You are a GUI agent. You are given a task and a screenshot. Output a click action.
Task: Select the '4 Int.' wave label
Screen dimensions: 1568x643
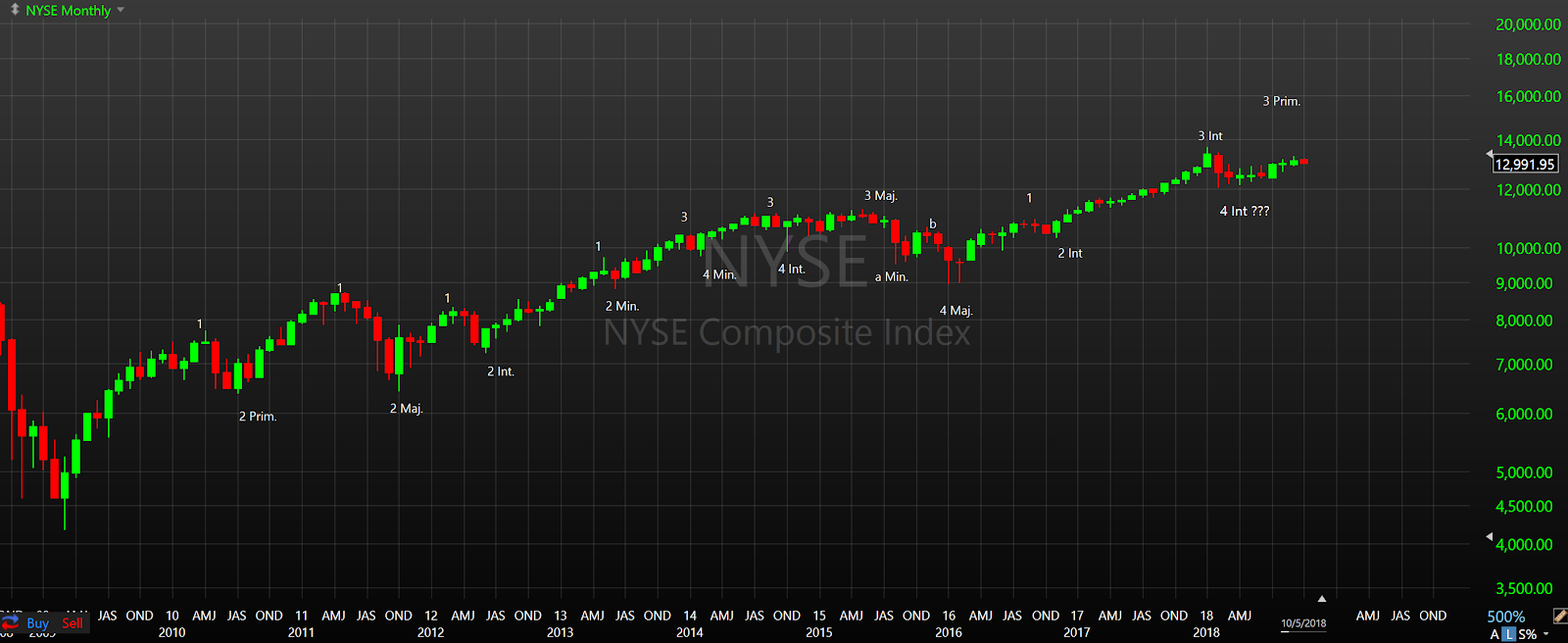[x=791, y=269]
